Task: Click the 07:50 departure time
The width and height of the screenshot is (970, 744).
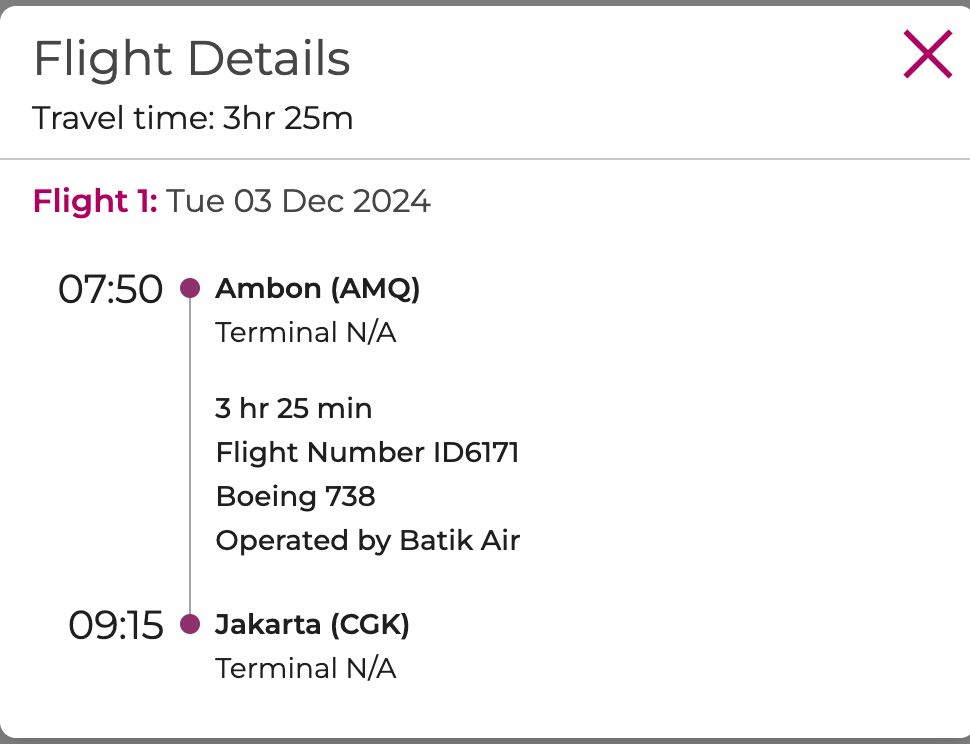Action: click(110, 289)
